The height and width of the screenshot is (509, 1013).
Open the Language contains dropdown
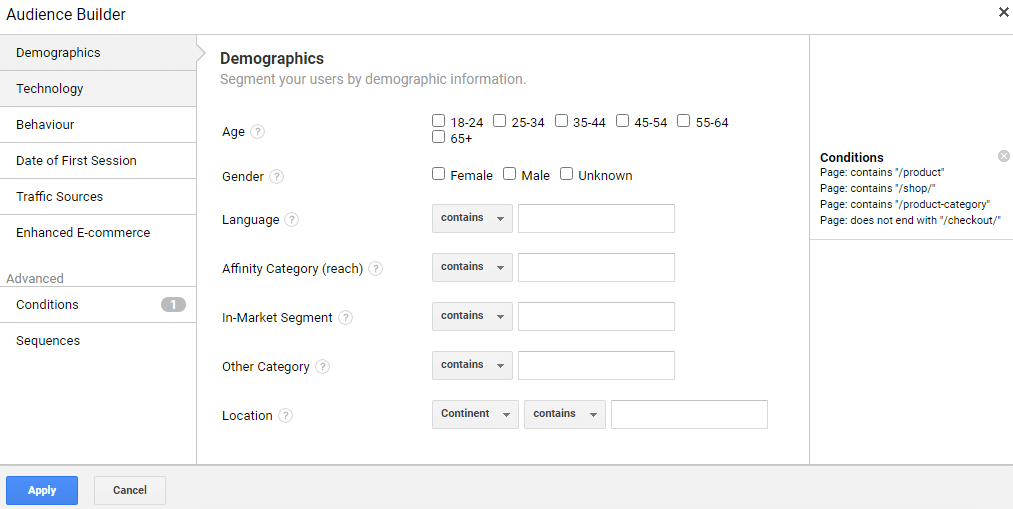pyautogui.click(x=472, y=218)
